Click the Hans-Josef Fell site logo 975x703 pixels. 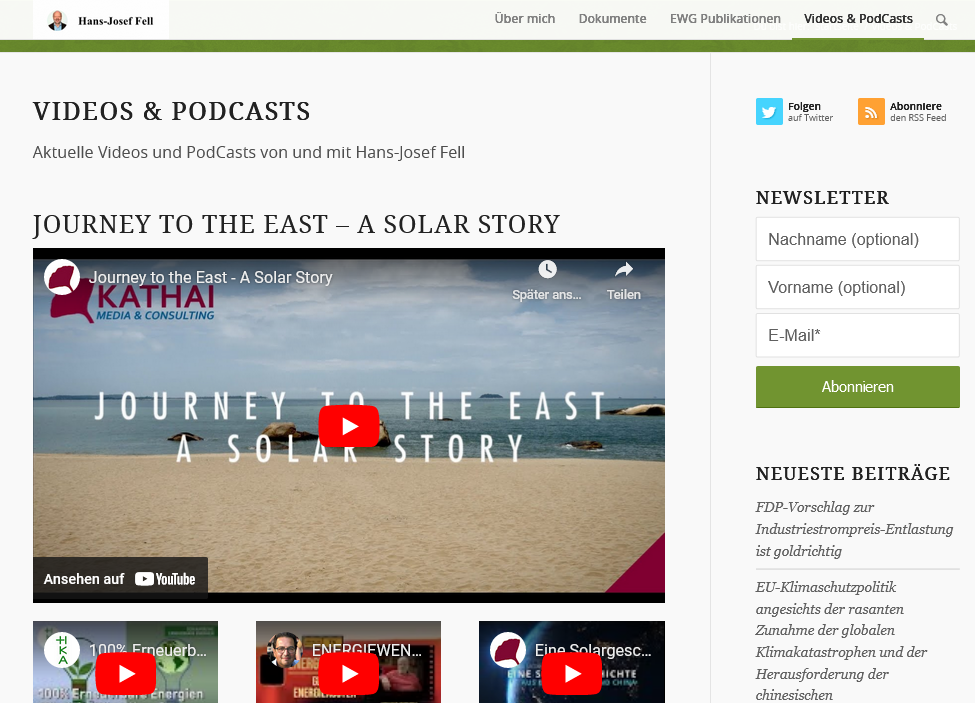coord(101,20)
